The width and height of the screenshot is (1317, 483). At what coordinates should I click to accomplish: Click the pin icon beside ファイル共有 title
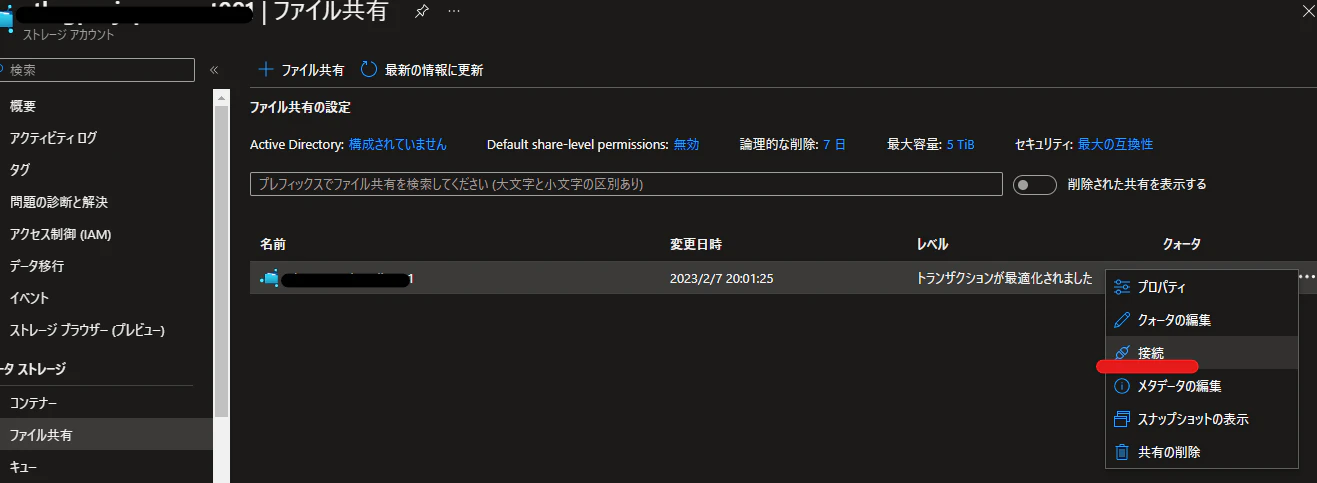point(422,11)
